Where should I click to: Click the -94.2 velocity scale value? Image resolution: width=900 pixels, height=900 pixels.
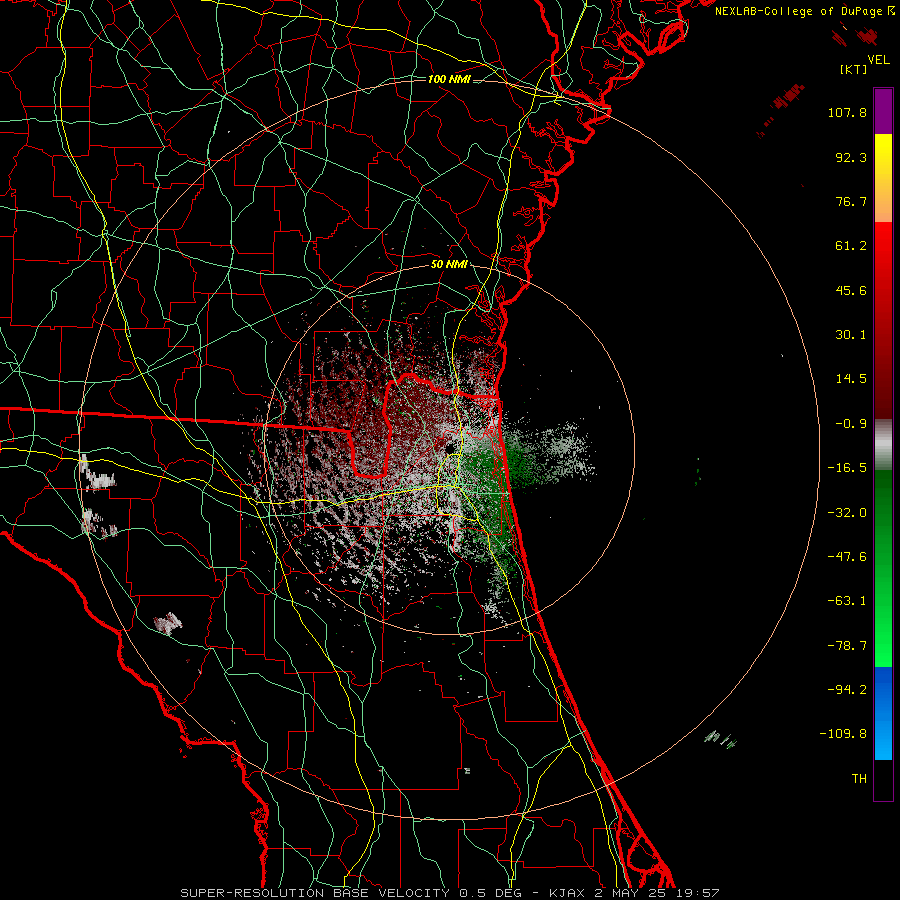coord(847,690)
